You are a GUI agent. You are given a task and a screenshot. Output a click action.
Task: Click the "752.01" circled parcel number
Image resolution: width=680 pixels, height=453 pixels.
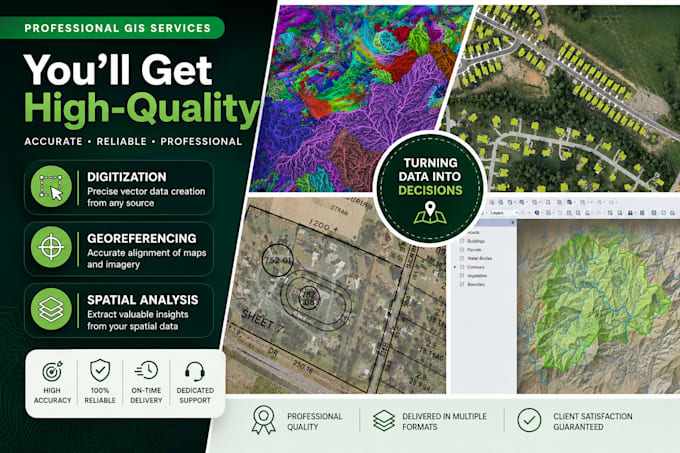click(x=278, y=261)
